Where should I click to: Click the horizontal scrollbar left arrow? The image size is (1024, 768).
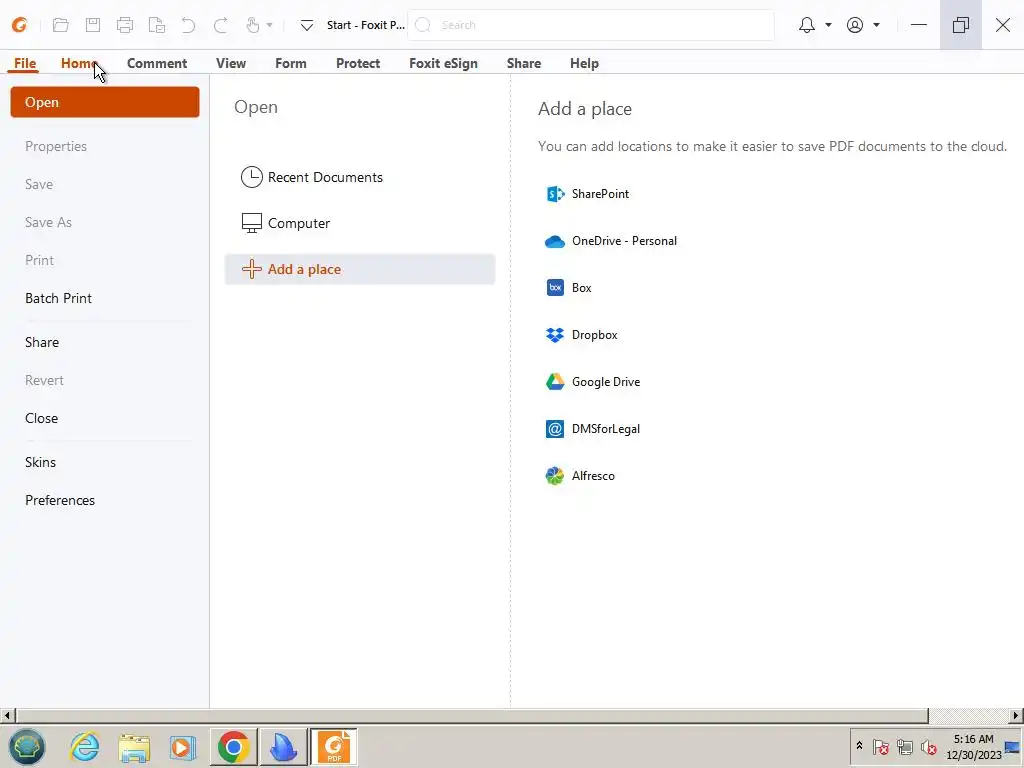click(7, 716)
